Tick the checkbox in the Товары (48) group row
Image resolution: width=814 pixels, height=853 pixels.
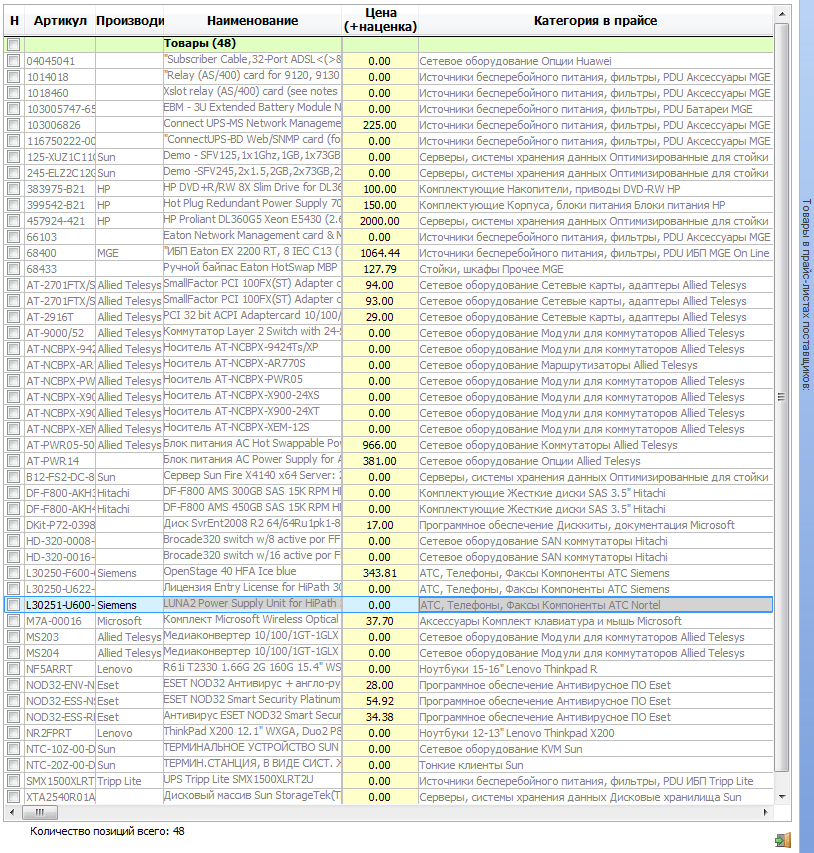pos(14,44)
